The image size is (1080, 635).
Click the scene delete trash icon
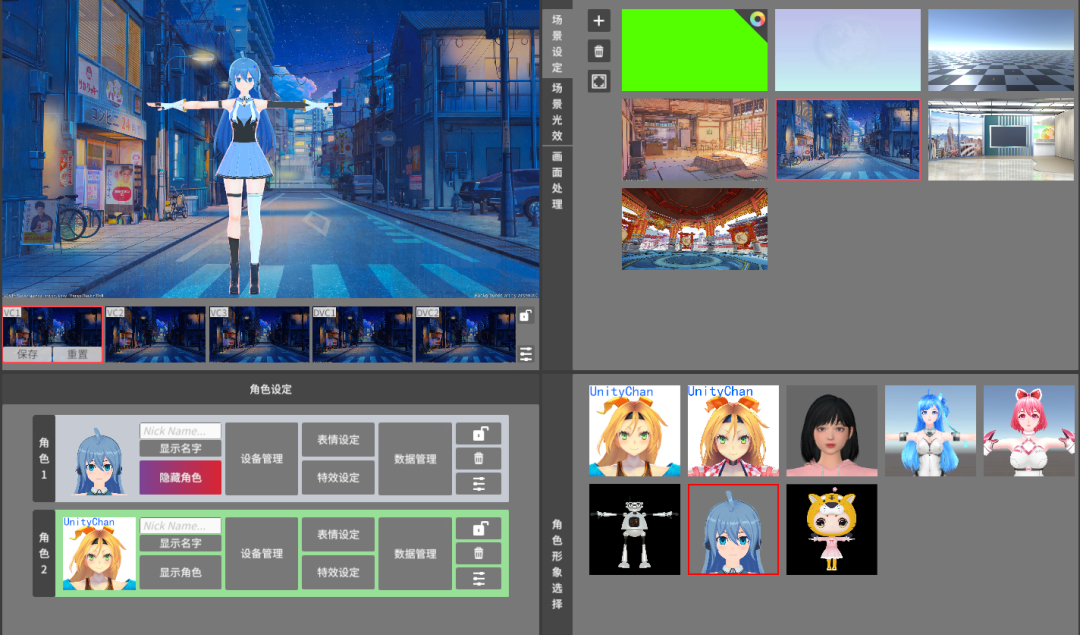[x=599, y=51]
